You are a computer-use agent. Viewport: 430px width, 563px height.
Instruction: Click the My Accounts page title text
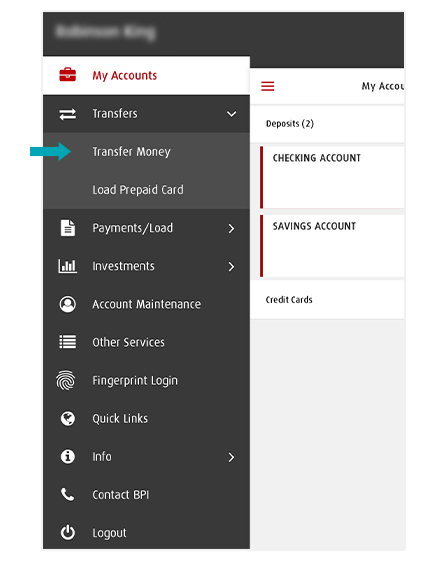tap(383, 86)
